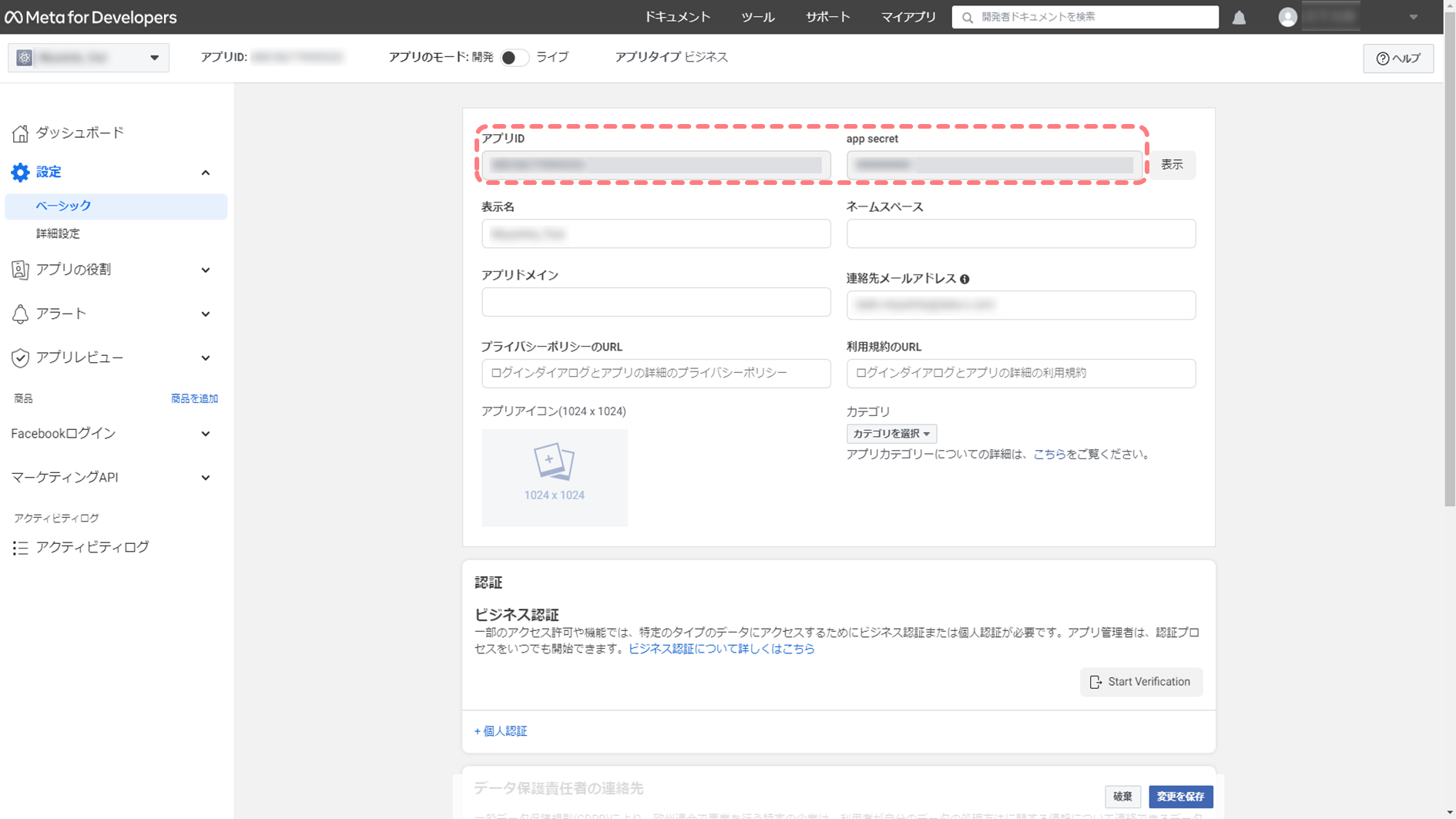
Task: Click the search magnifier icon
Action: pyautogui.click(x=968, y=17)
